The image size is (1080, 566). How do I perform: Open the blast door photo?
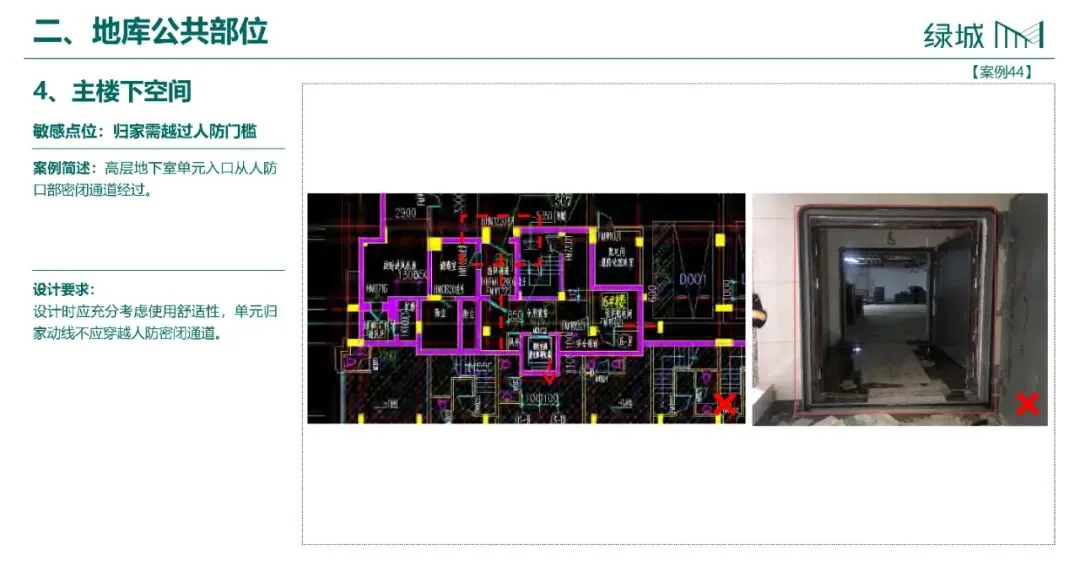pyautogui.click(x=900, y=309)
